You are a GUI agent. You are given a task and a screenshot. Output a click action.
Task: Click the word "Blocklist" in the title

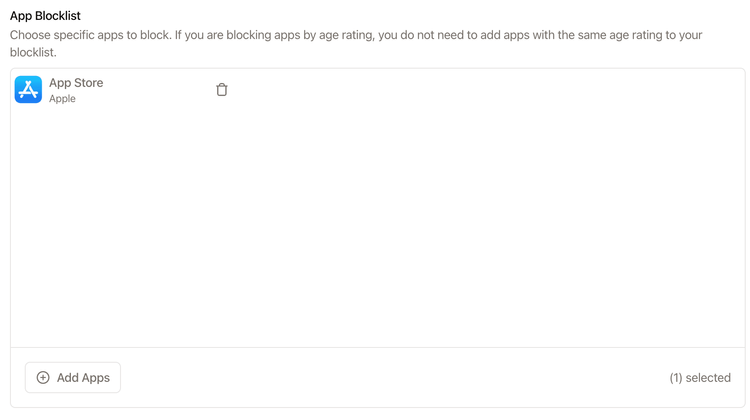[58, 16]
